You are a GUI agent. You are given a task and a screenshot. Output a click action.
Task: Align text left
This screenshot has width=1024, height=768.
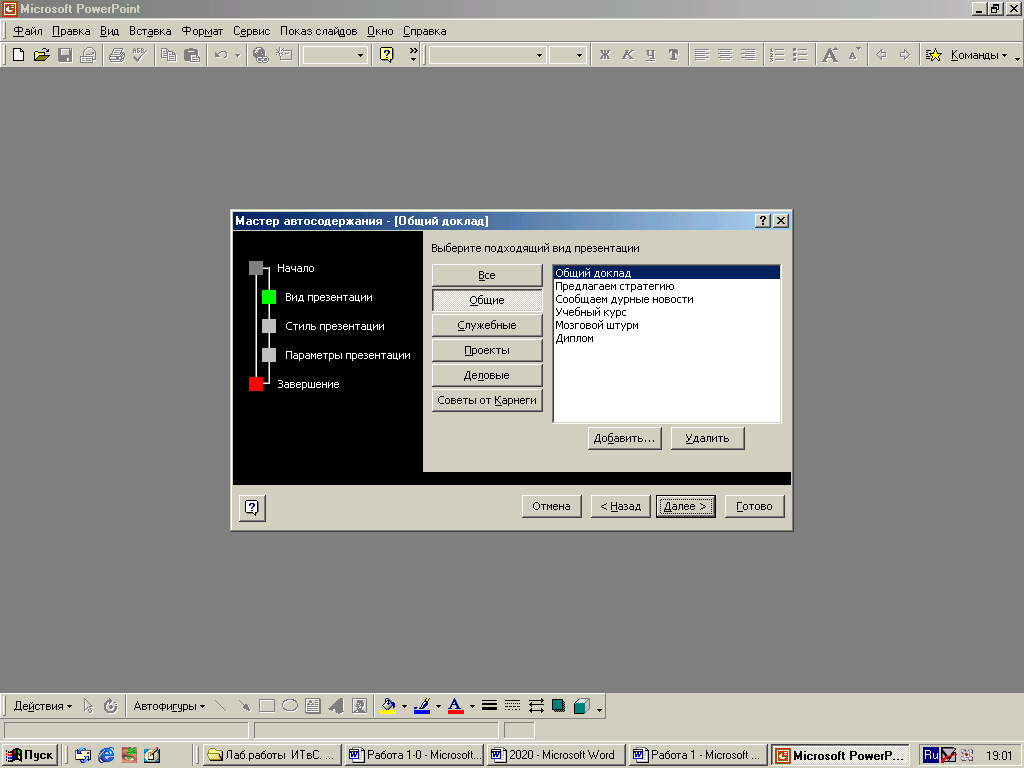pyautogui.click(x=702, y=55)
